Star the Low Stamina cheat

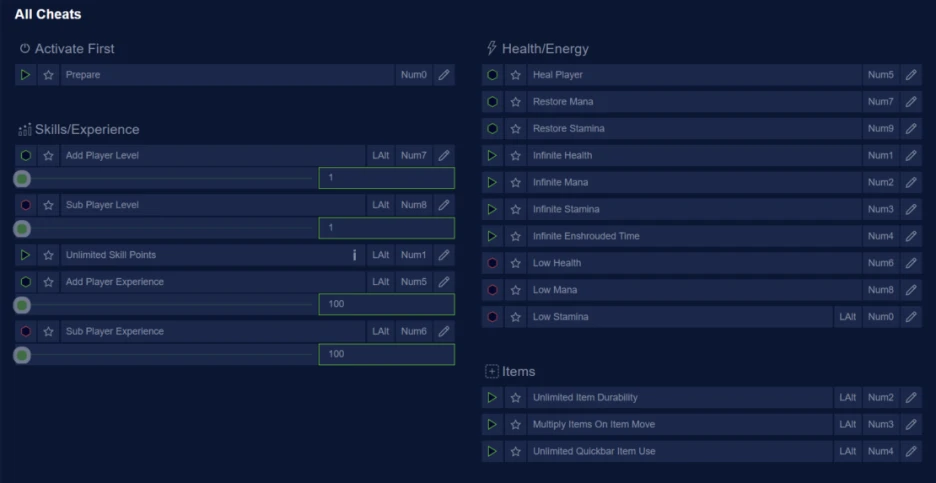coord(515,317)
